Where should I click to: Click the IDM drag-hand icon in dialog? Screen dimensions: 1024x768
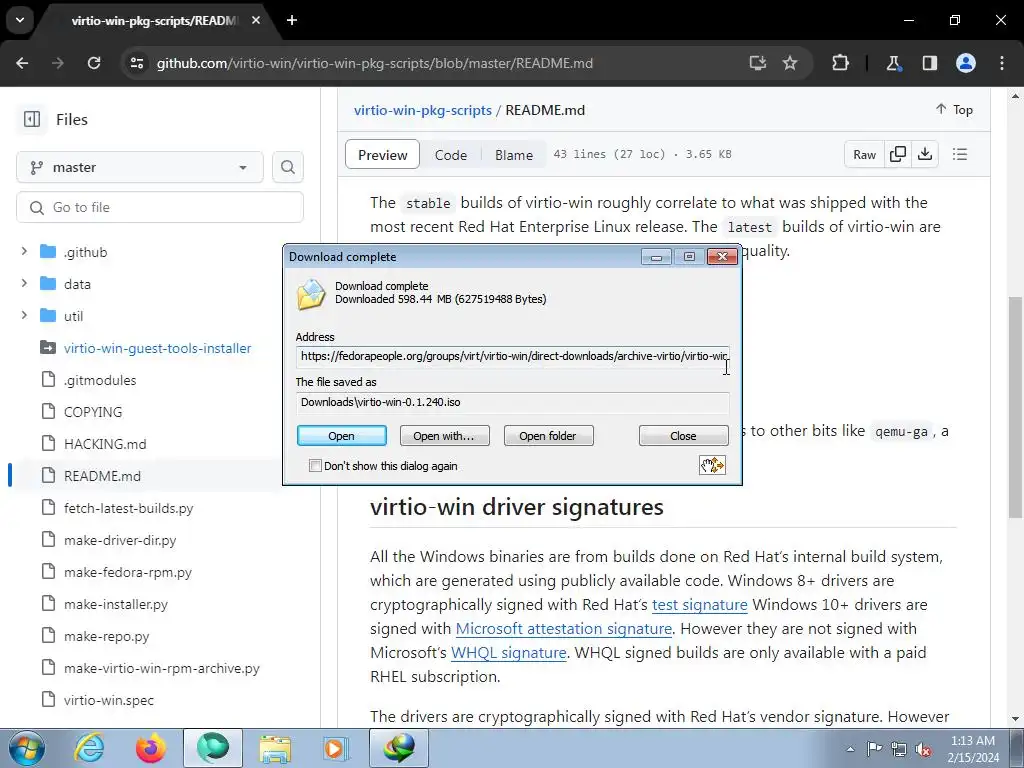pos(712,465)
